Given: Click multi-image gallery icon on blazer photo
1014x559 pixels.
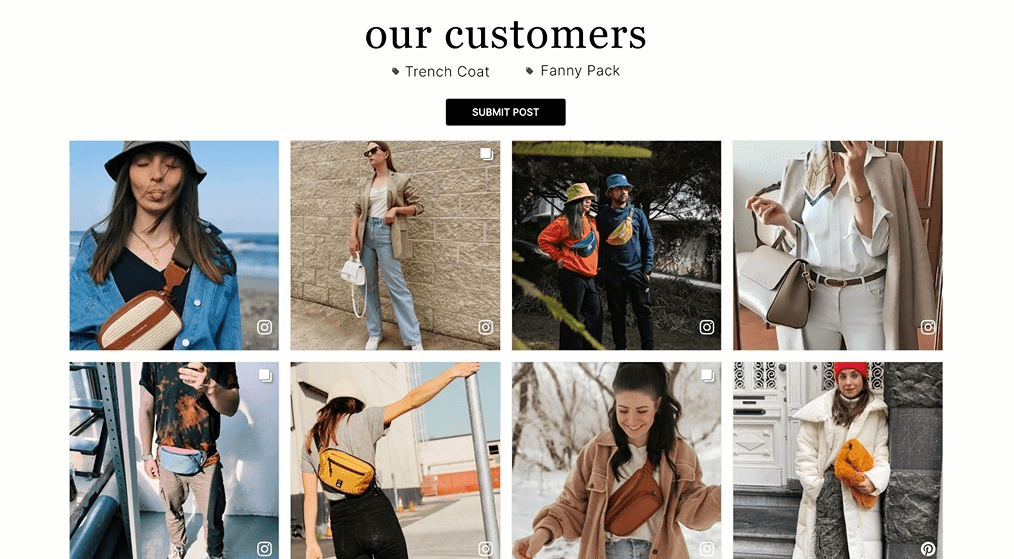Looking at the screenshot, I should tap(486, 154).
